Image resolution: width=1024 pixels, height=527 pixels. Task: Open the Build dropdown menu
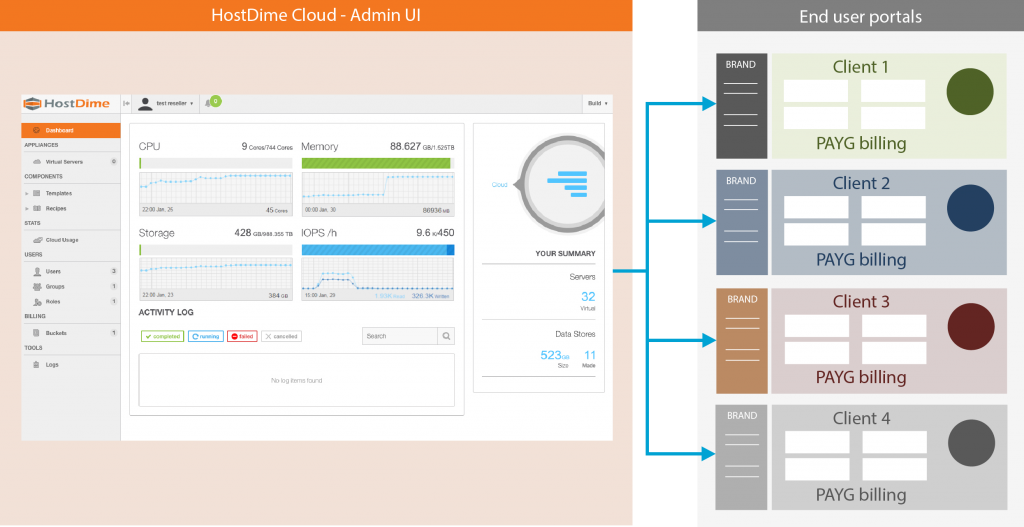pyautogui.click(x=597, y=103)
